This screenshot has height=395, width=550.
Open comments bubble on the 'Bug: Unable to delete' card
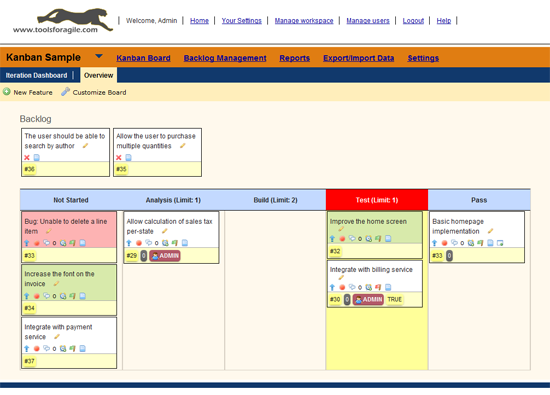[x=46, y=242]
